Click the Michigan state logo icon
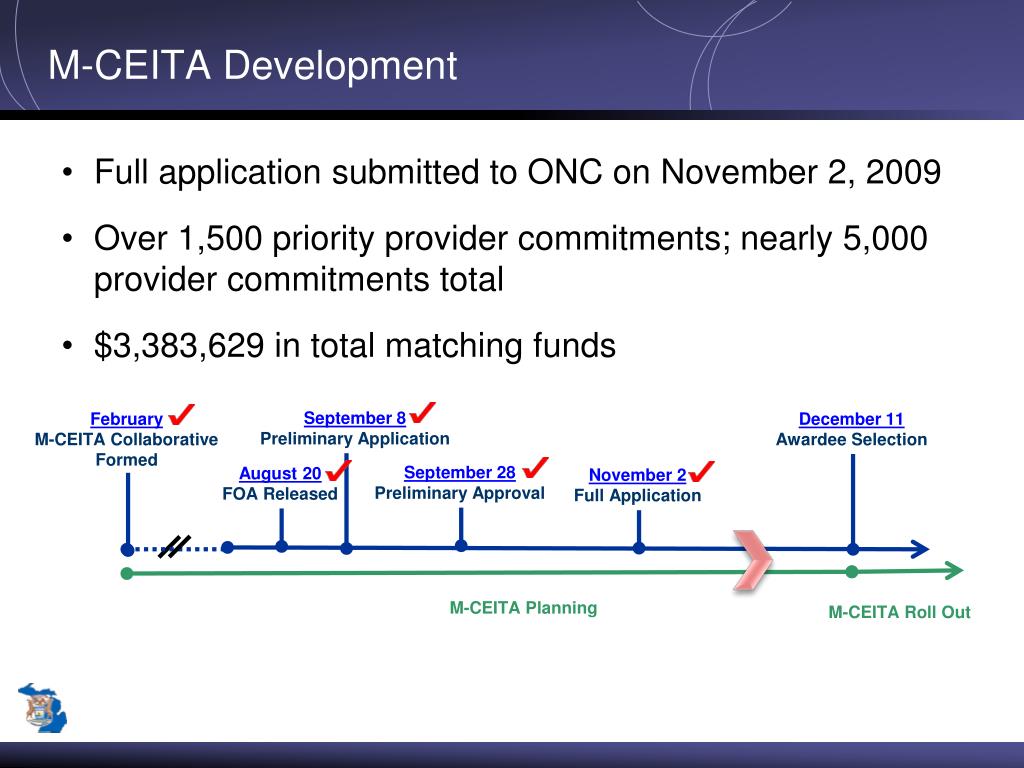This screenshot has height=768, width=1024. (42, 708)
